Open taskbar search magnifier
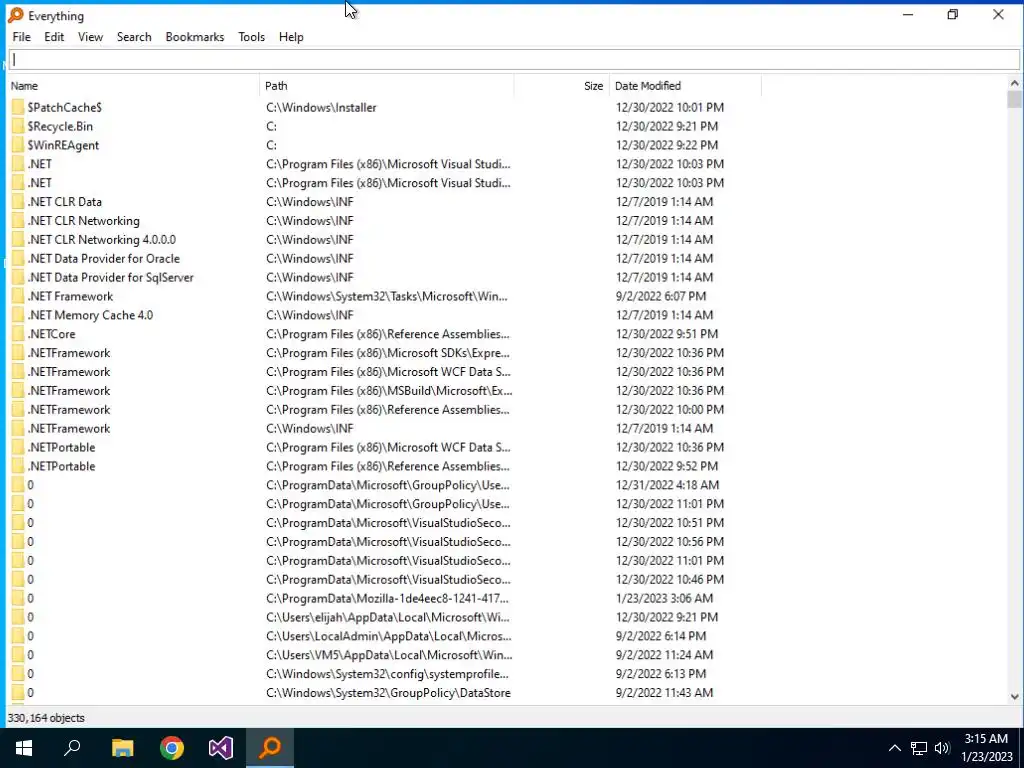 tap(72, 748)
